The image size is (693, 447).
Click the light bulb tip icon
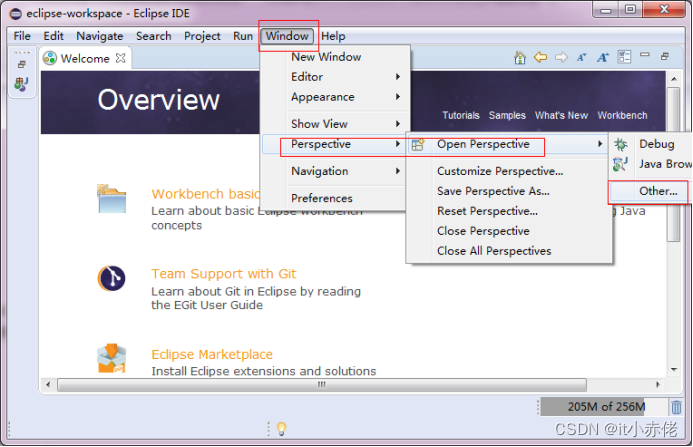(281, 428)
